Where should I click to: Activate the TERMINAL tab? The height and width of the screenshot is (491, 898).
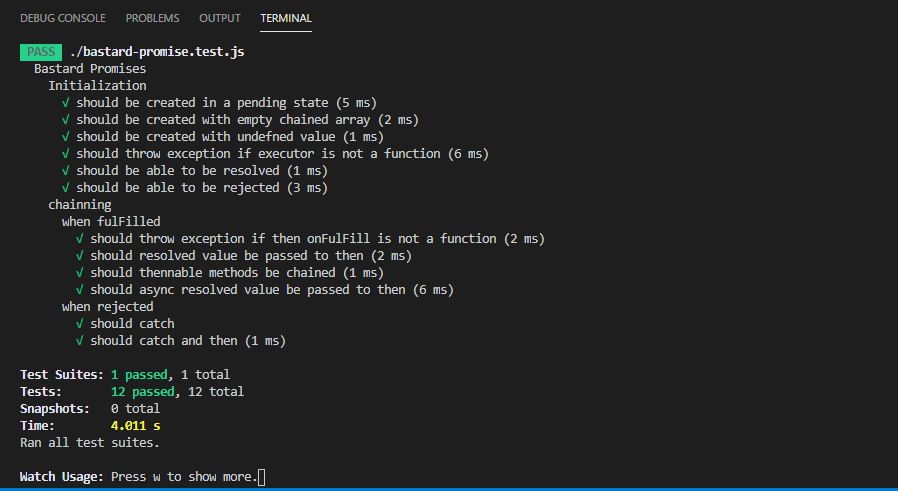coord(286,18)
